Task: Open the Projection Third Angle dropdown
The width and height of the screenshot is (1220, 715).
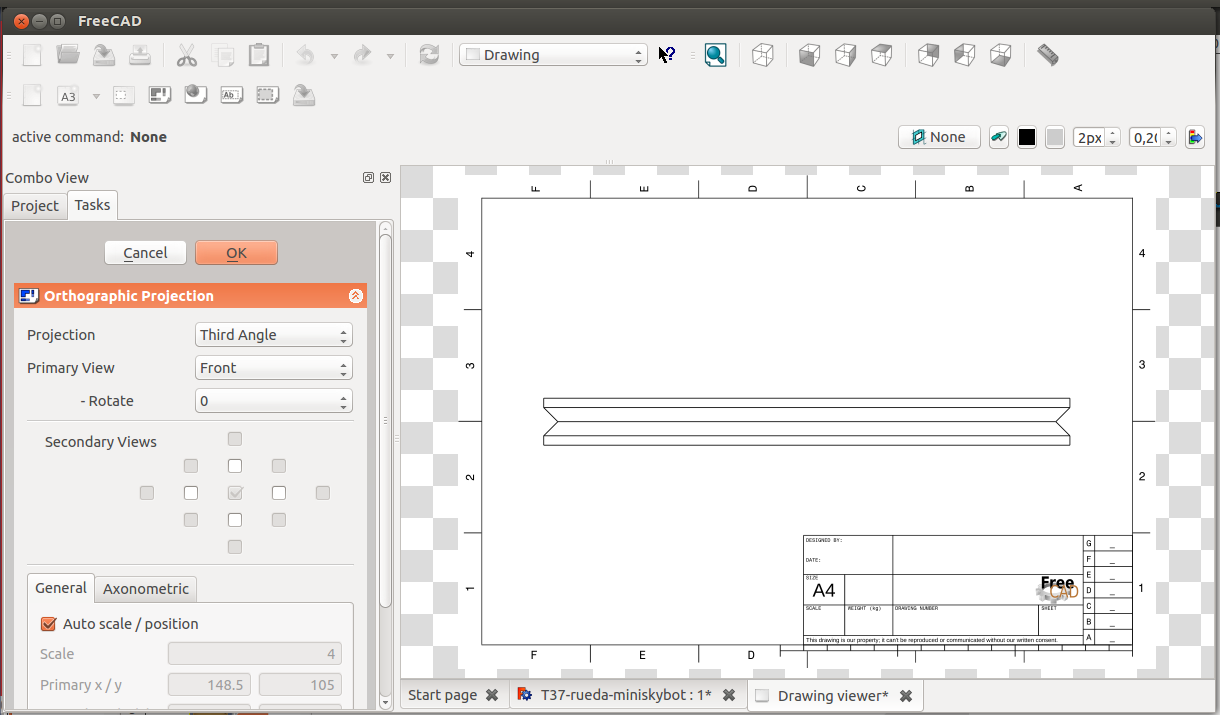Action: tap(273, 335)
